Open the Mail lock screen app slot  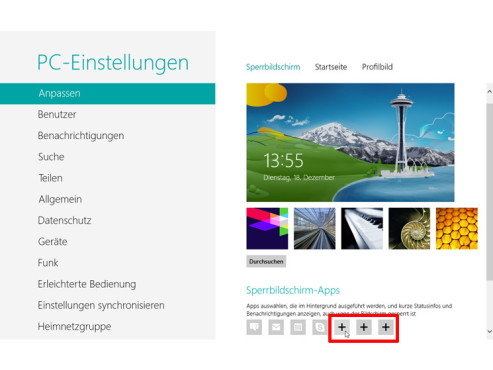pyautogui.click(x=276, y=327)
